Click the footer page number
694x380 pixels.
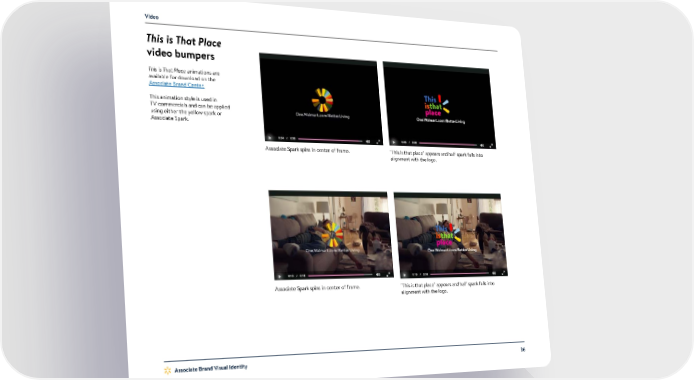[x=523, y=349]
